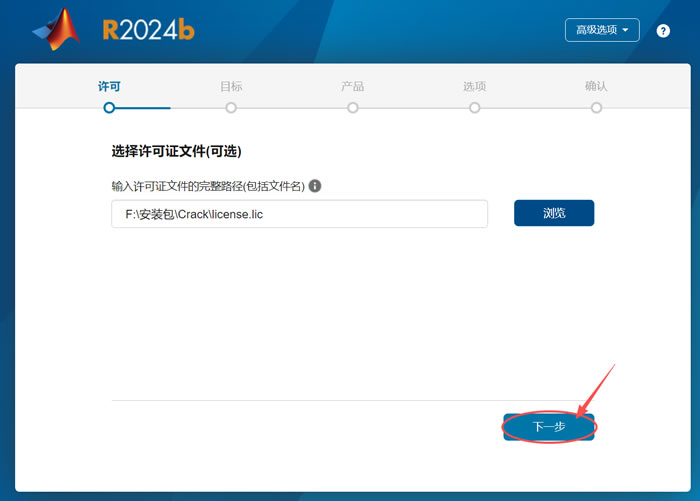Go to the 产品 step label
This screenshot has width=700, height=501.
(x=353, y=87)
